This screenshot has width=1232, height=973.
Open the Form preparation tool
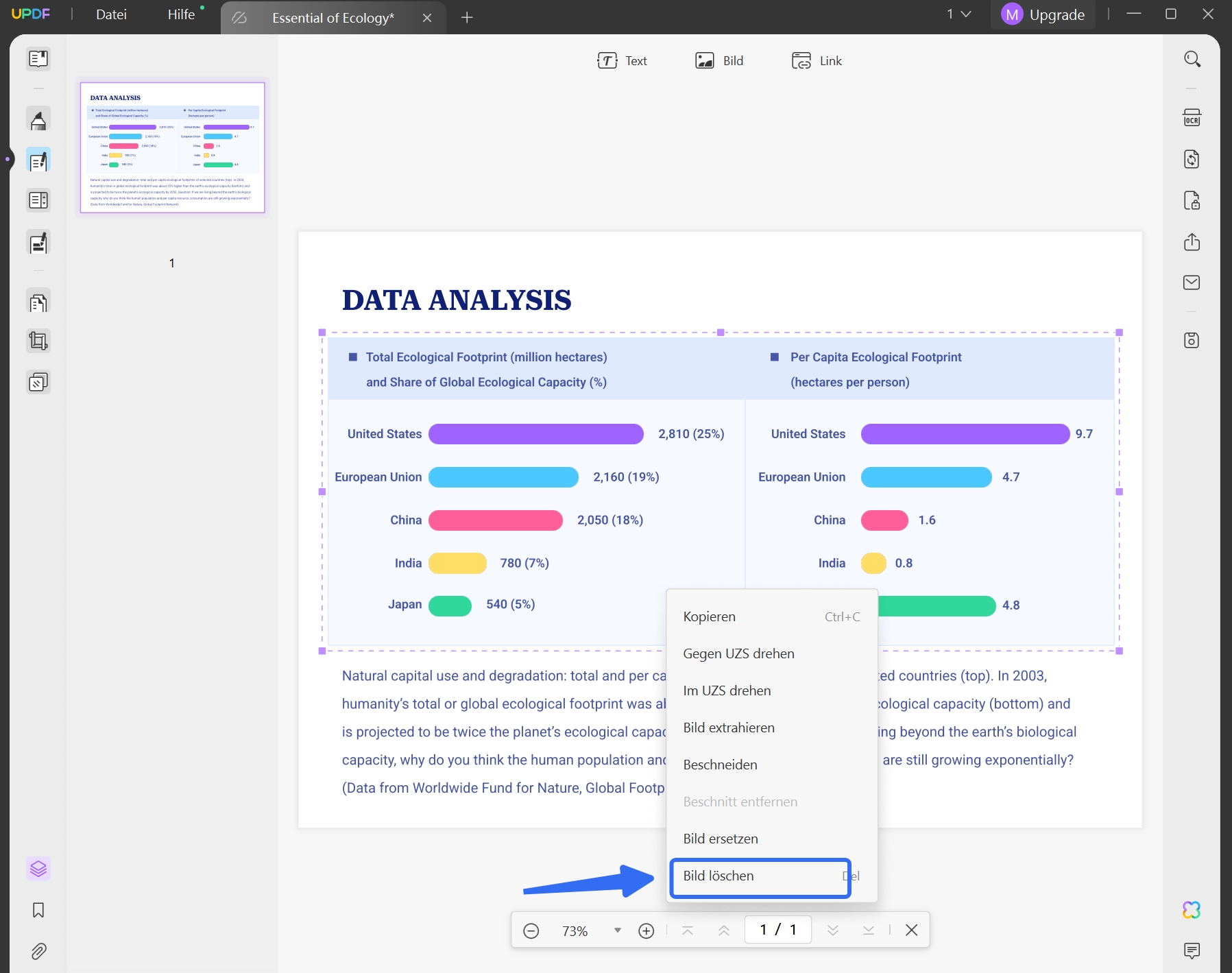tap(38, 200)
